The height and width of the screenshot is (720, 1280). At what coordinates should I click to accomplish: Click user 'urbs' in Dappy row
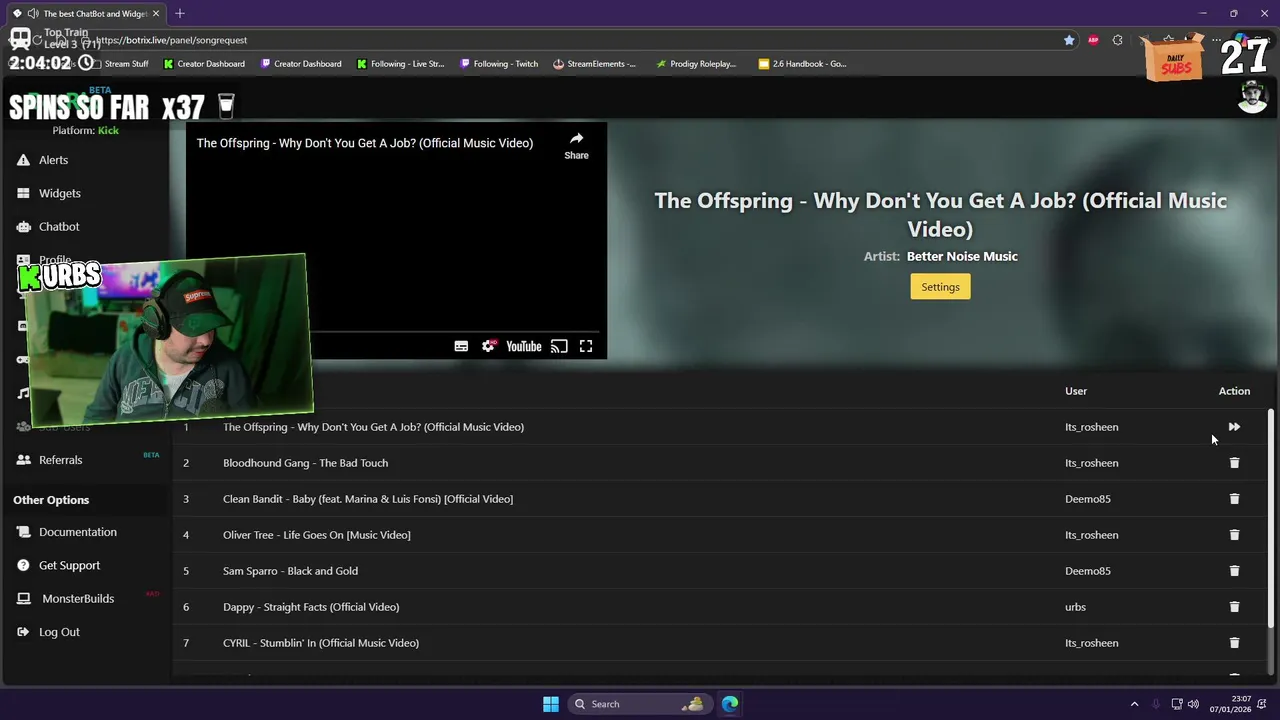click(1075, 607)
